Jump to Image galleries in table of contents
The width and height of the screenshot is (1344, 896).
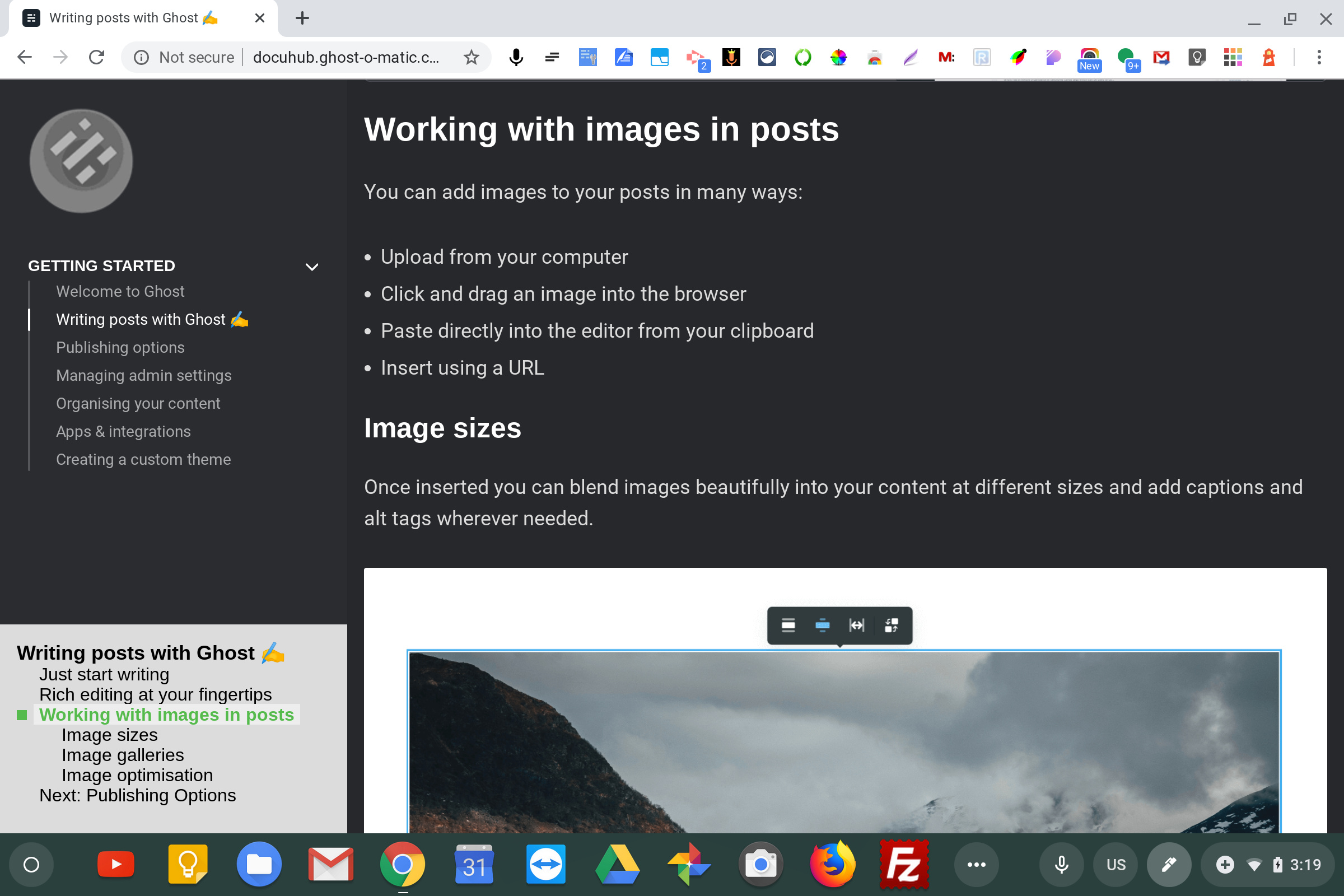pos(122,755)
